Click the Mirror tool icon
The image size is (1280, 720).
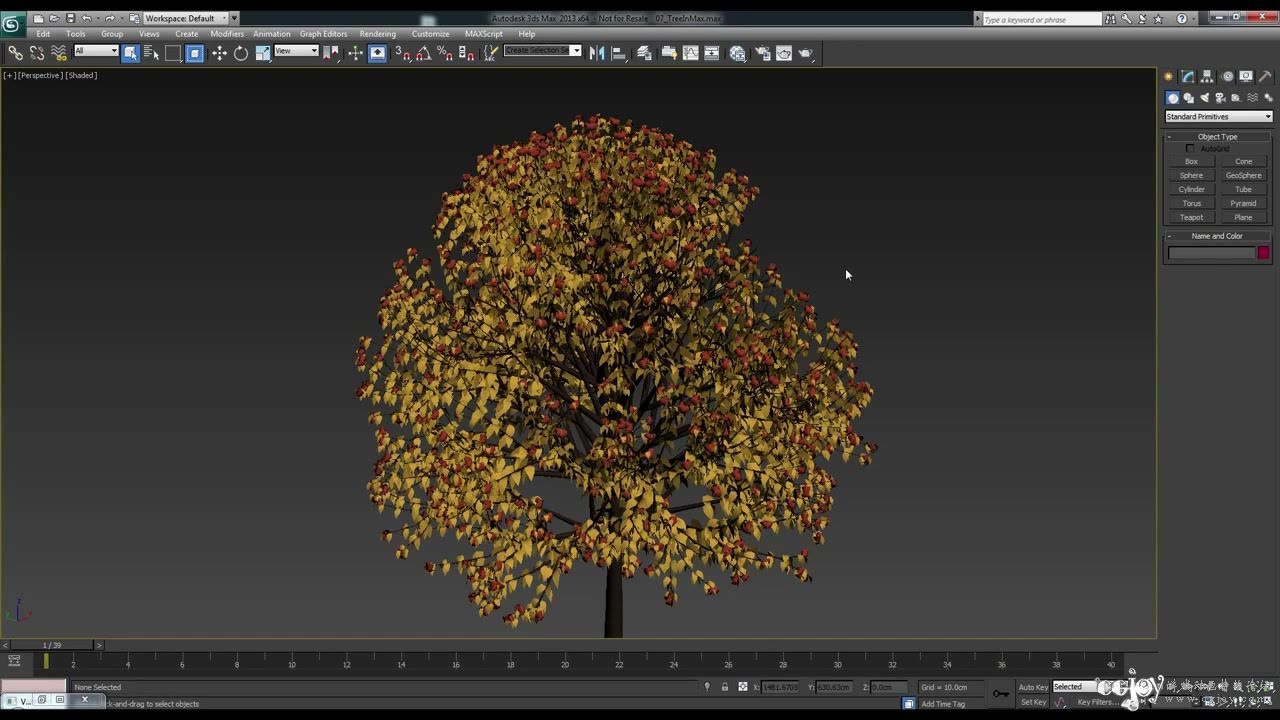coord(597,53)
